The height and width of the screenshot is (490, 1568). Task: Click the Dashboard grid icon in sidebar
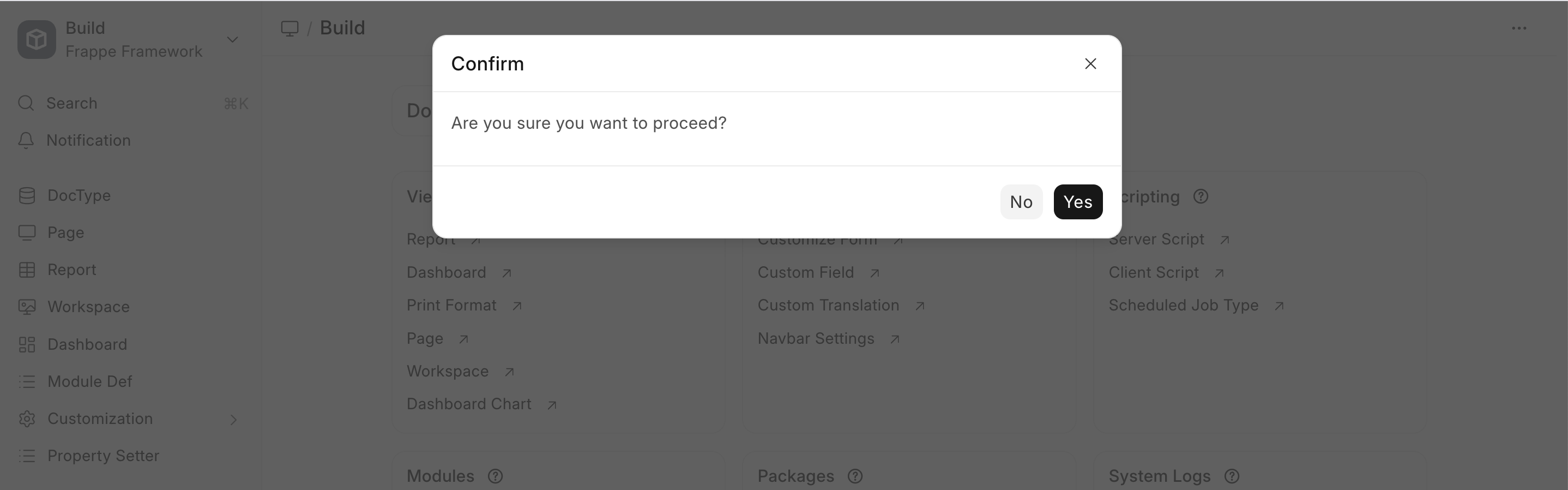pyautogui.click(x=27, y=345)
